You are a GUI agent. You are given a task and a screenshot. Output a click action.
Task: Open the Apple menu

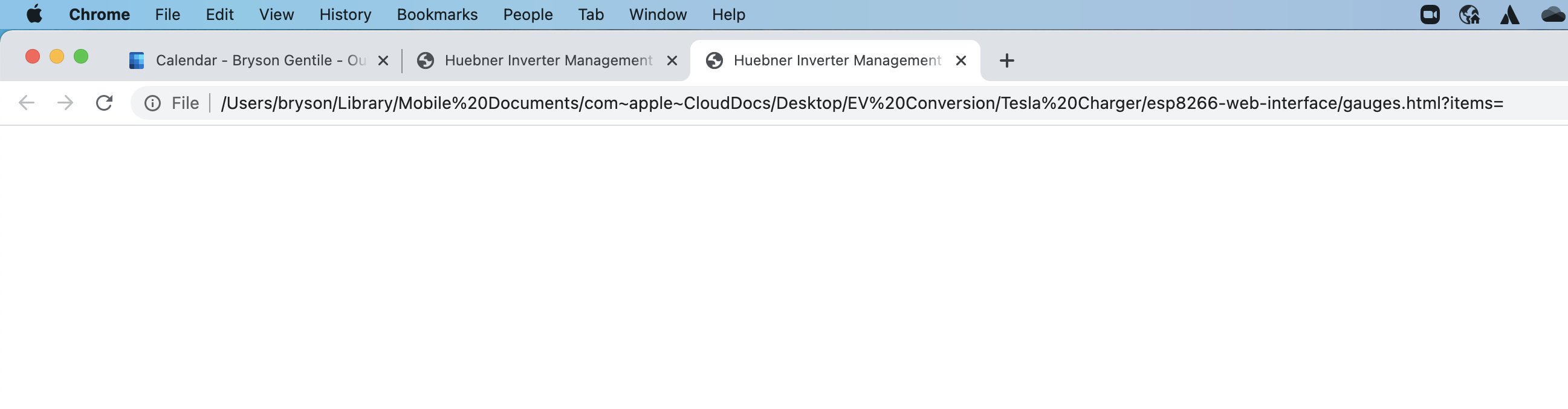click(34, 14)
